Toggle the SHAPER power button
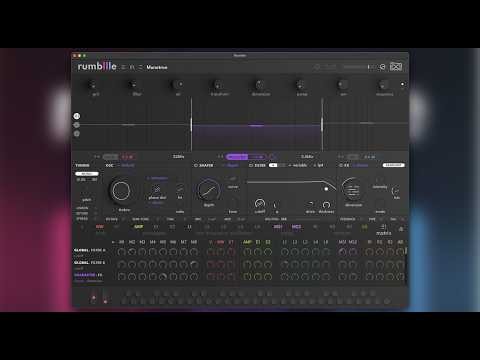The image size is (480, 360). point(196,165)
